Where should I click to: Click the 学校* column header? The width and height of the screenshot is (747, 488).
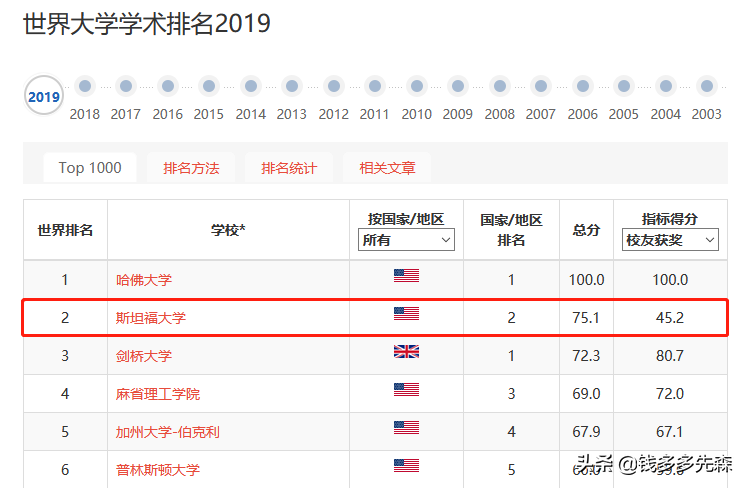point(228,230)
